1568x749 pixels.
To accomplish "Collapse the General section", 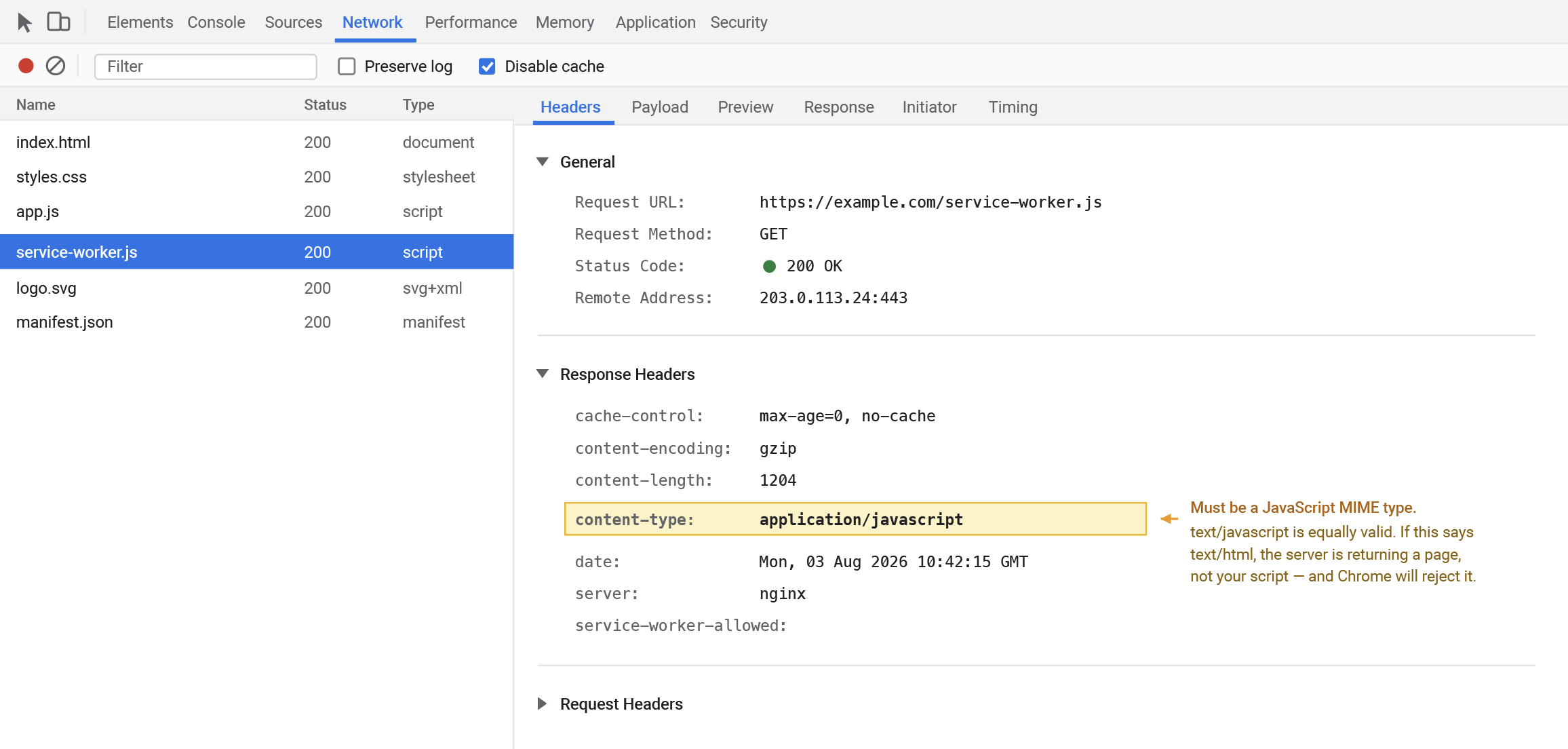I will click(543, 161).
